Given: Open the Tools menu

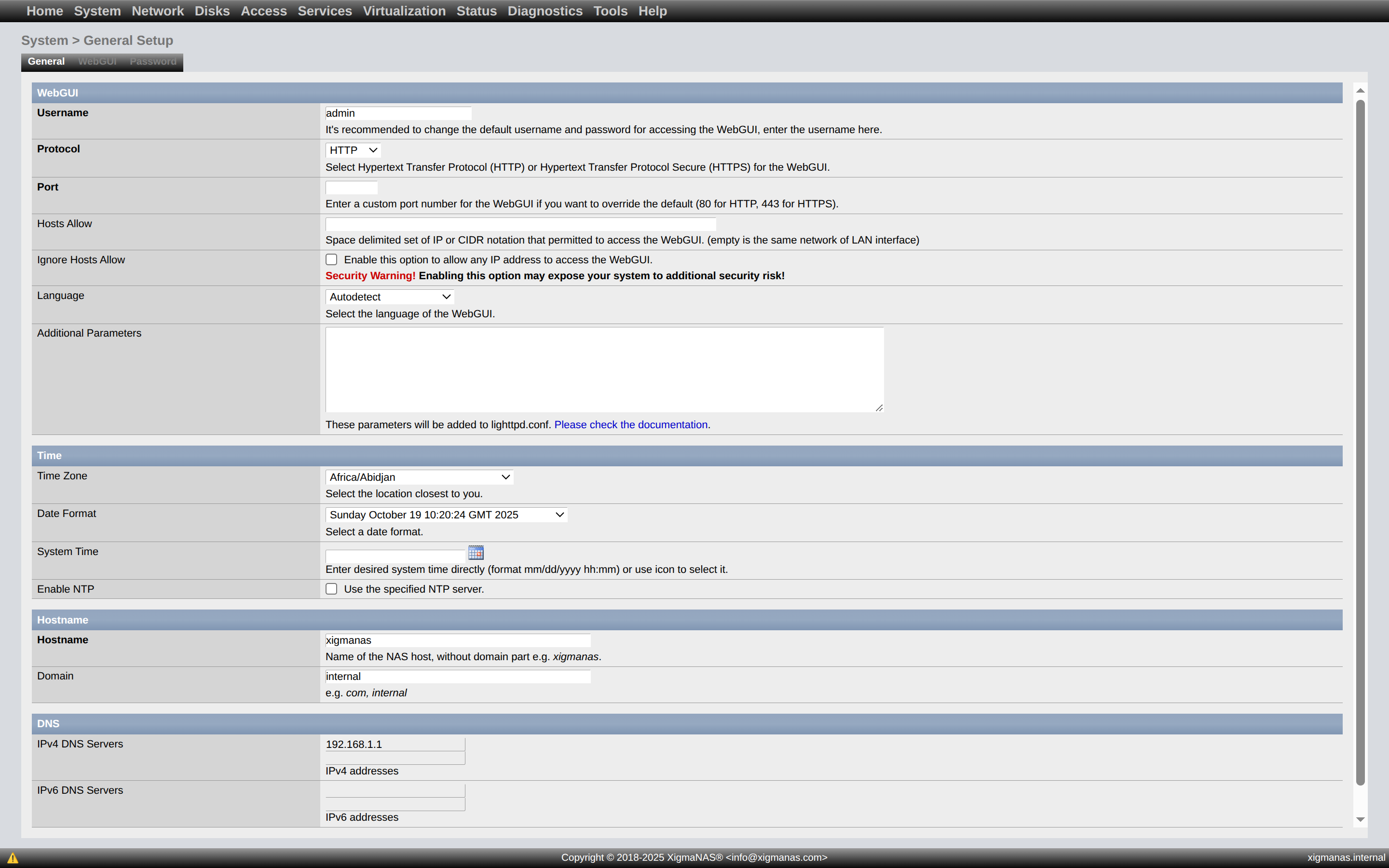Looking at the screenshot, I should tap(610, 11).
